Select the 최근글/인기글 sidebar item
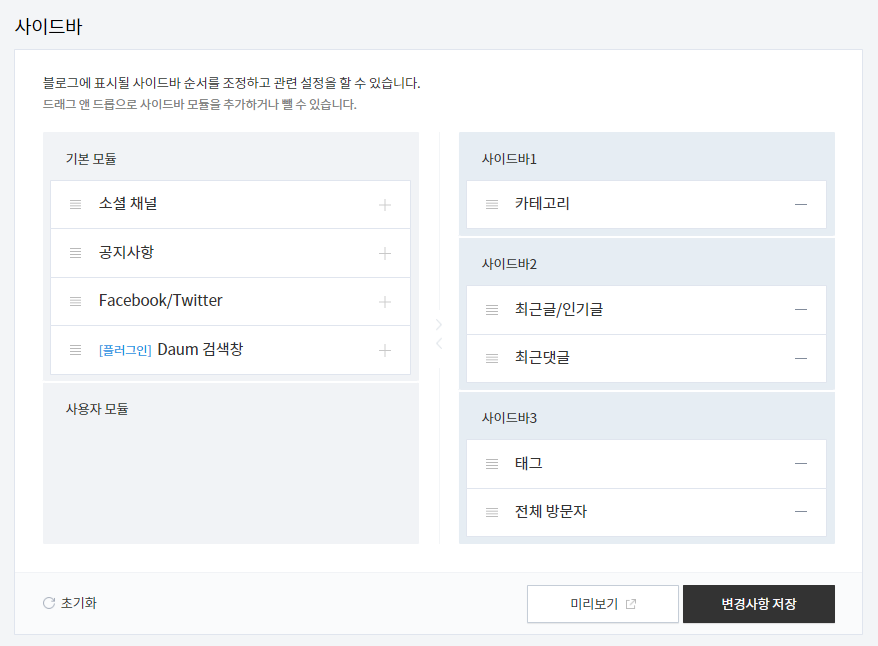This screenshot has height=646, width=878. 646,310
